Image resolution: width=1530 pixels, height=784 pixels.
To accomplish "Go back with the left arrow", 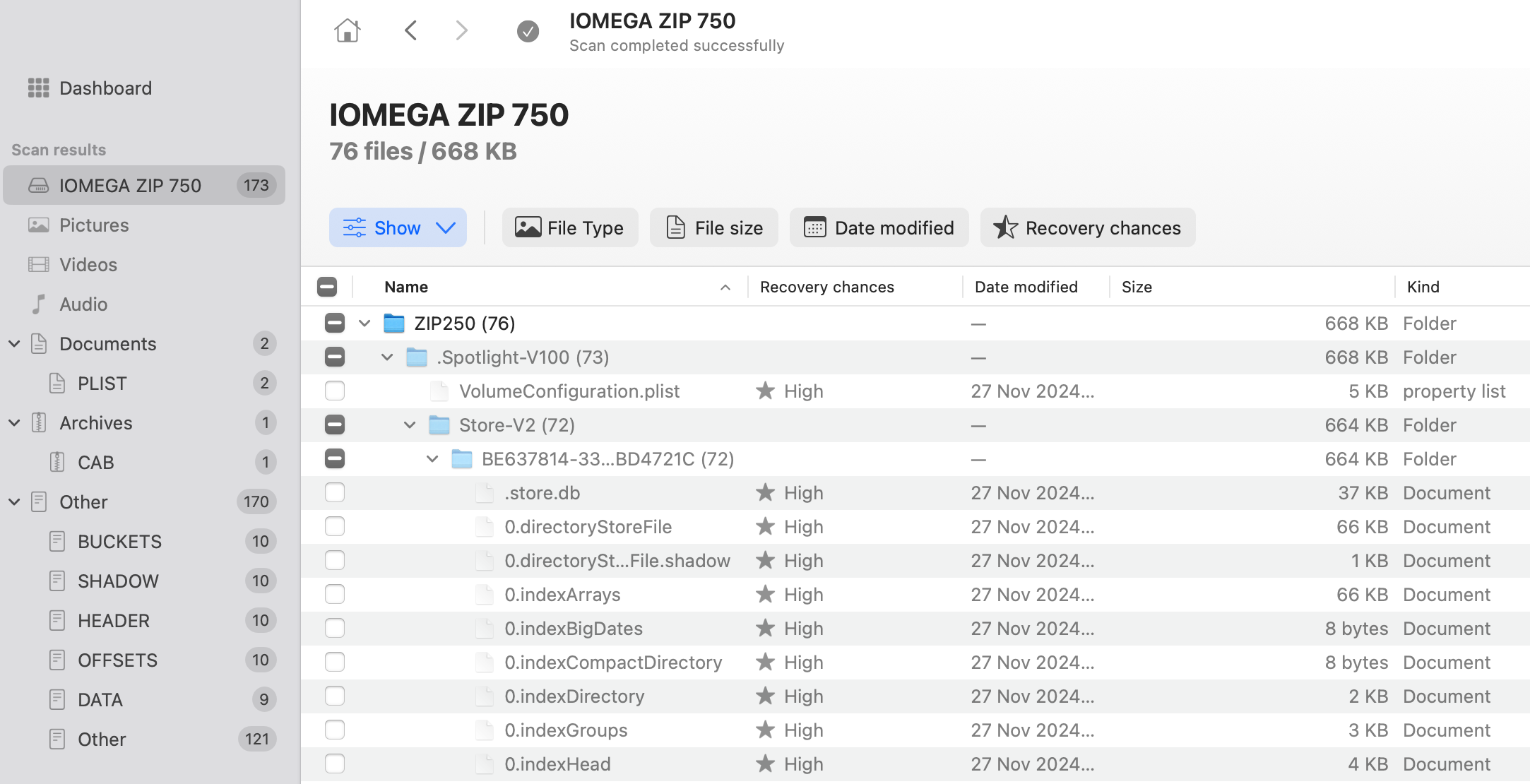I will [411, 30].
